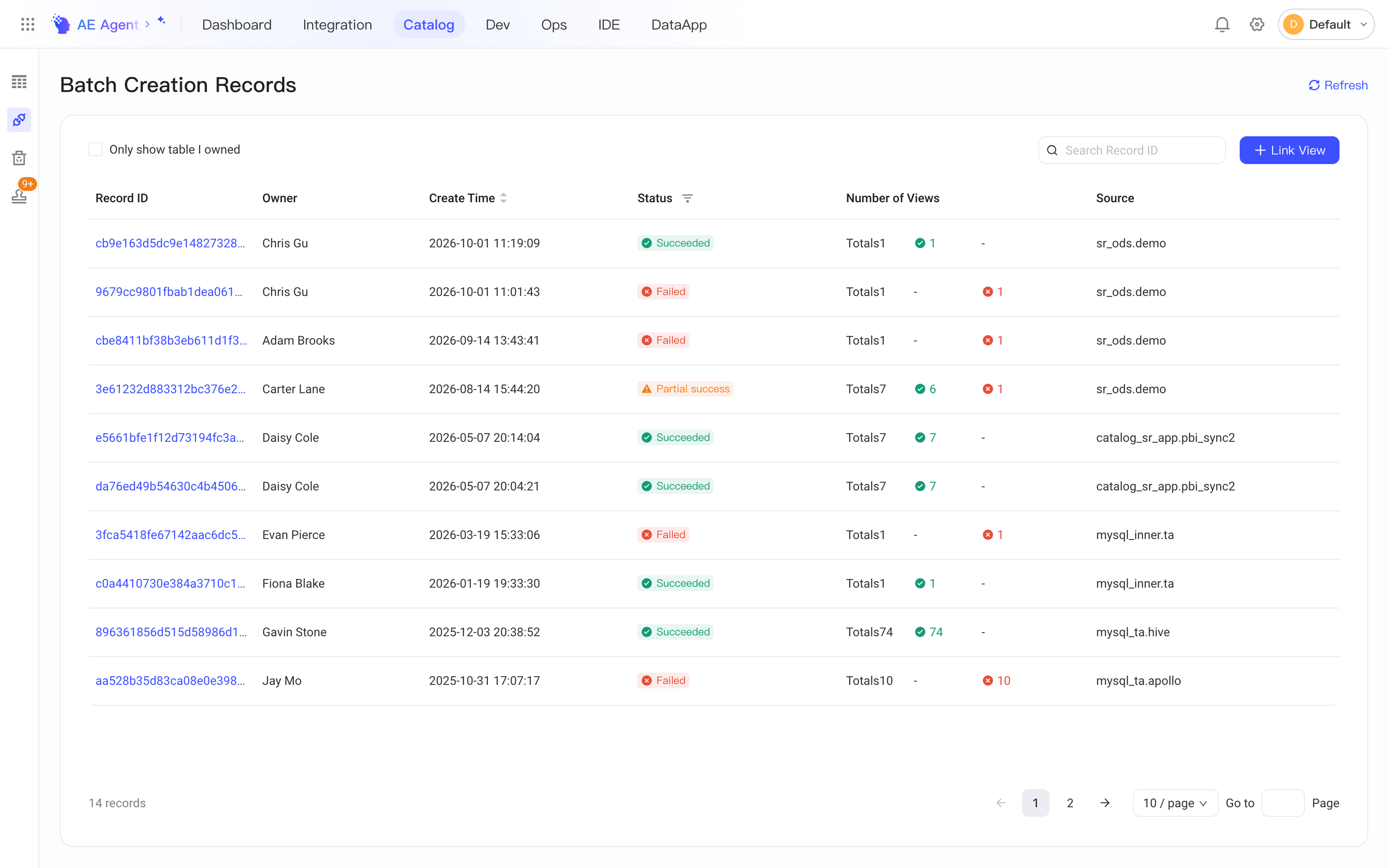
Task: Toggle Only show table I owned checkbox
Action: (x=95, y=149)
